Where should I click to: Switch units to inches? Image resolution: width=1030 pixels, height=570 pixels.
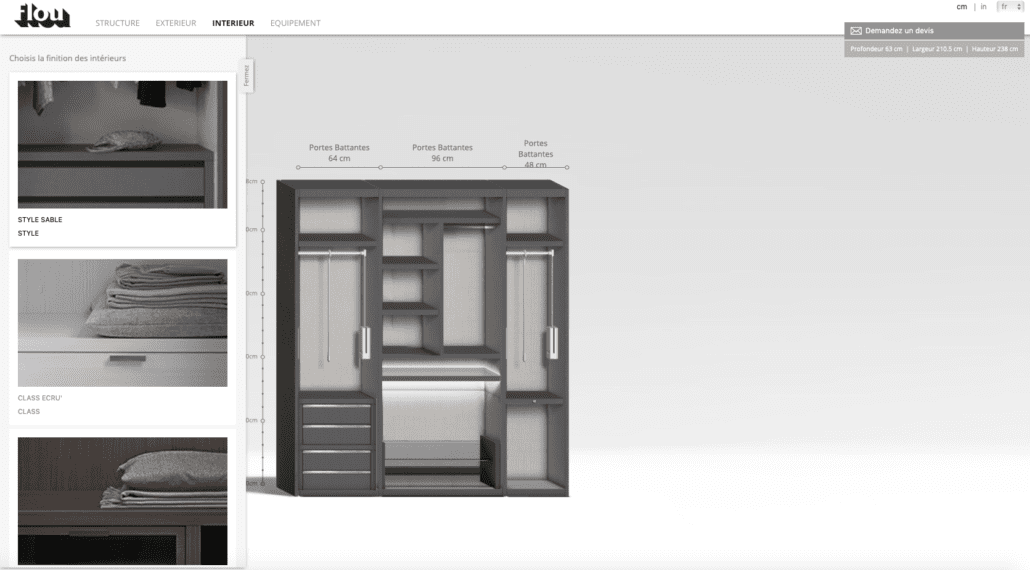point(983,7)
